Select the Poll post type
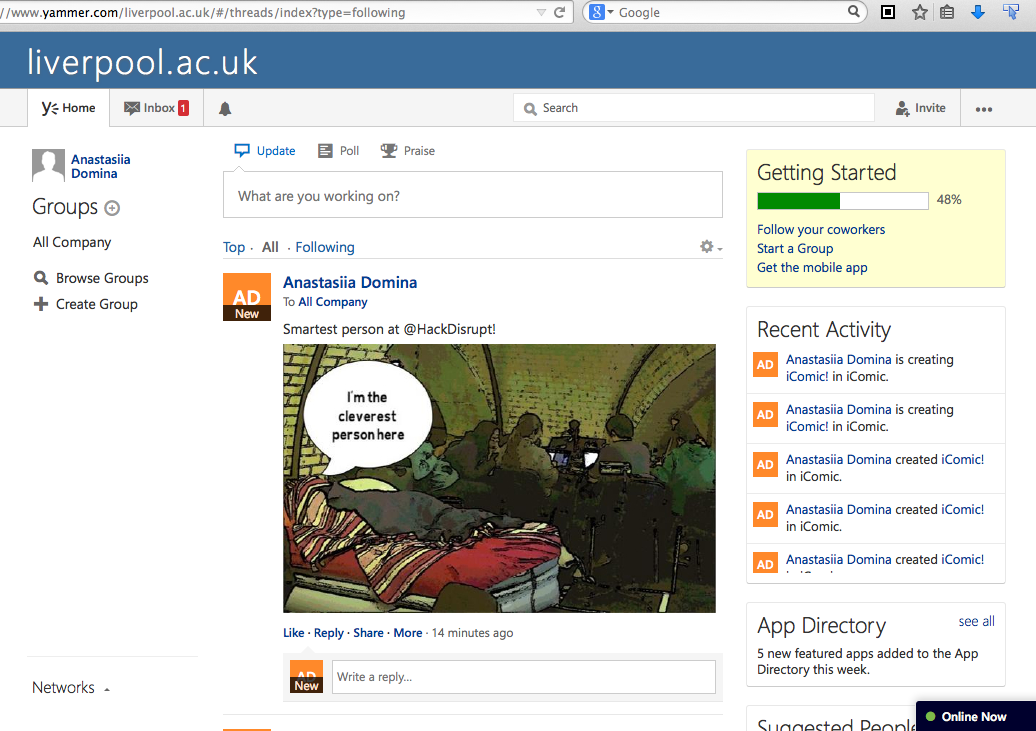This screenshot has height=731, width=1036. click(x=338, y=151)
